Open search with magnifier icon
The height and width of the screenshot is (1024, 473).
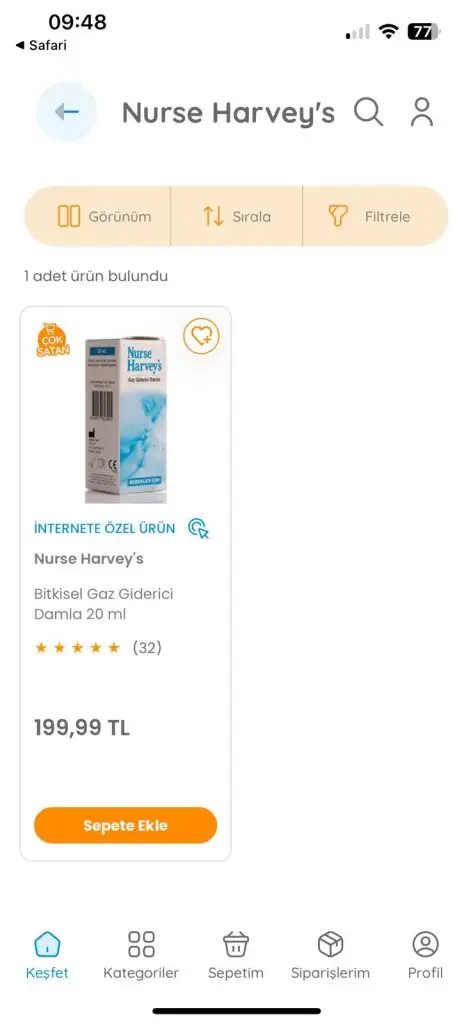click(368, 112)
